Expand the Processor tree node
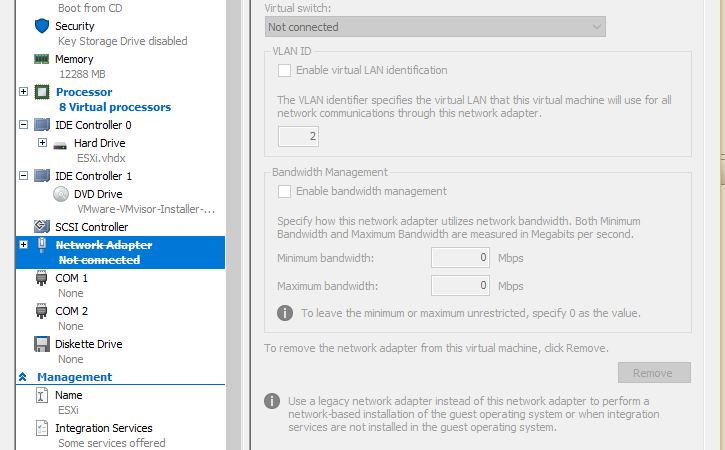 [x=23, y=92]
